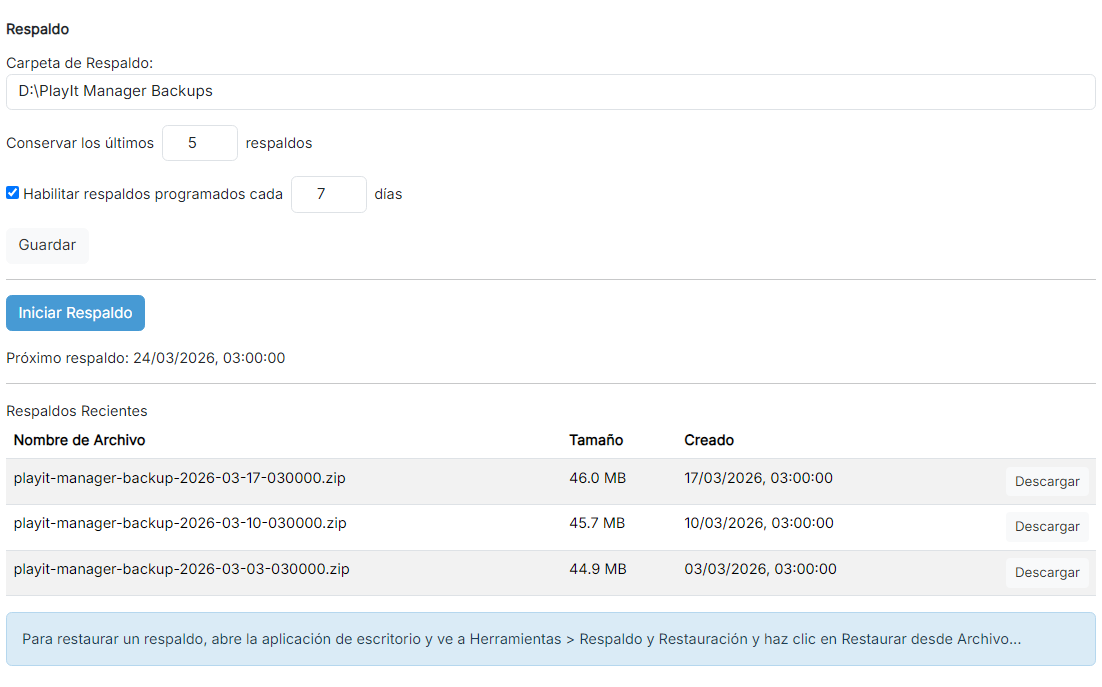Click the 45.7 MB size value
The image size is (1102, 687).
pos(597,523)
